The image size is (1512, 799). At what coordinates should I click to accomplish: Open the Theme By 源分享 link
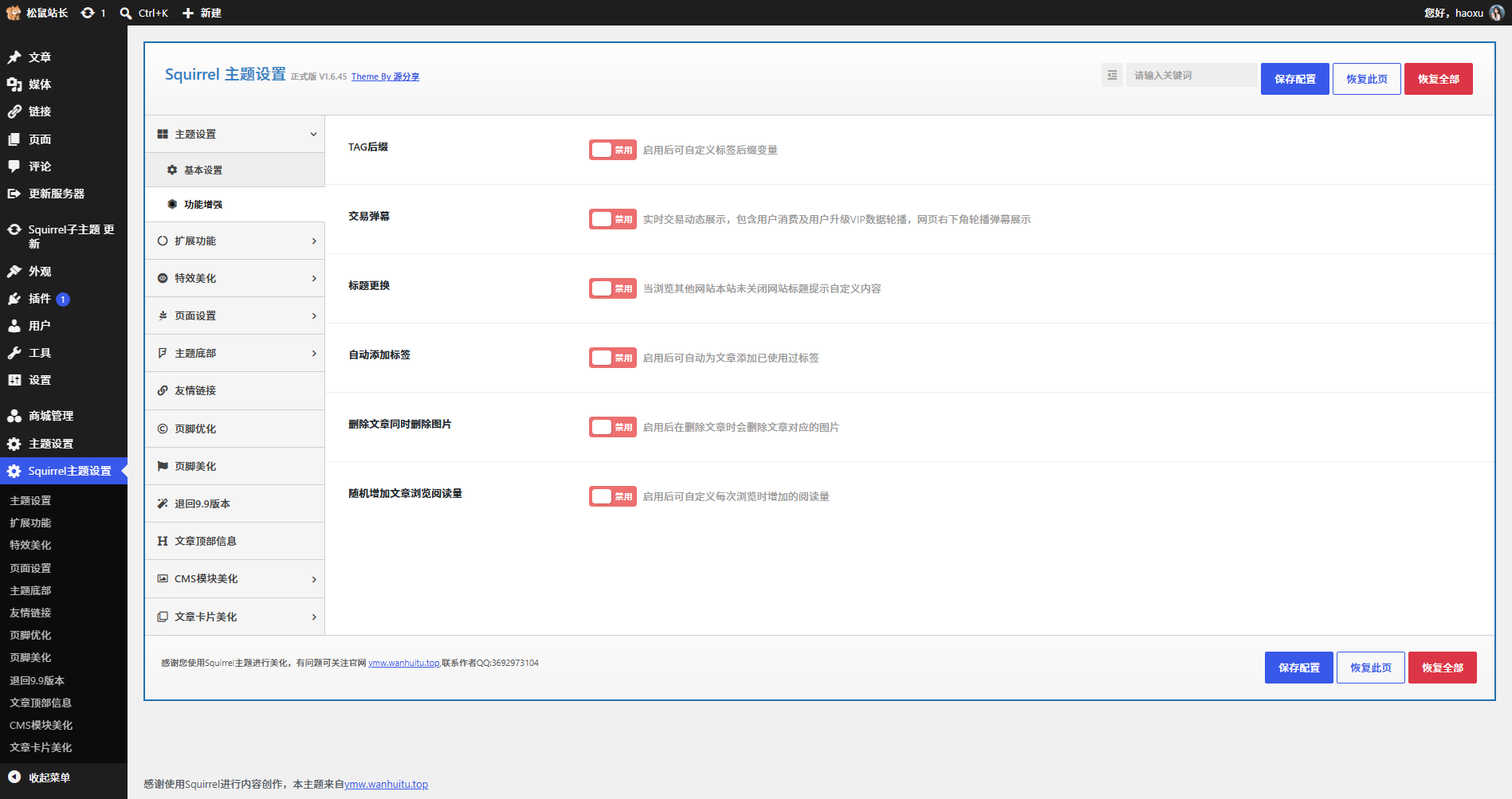click(x=385, y=77)
